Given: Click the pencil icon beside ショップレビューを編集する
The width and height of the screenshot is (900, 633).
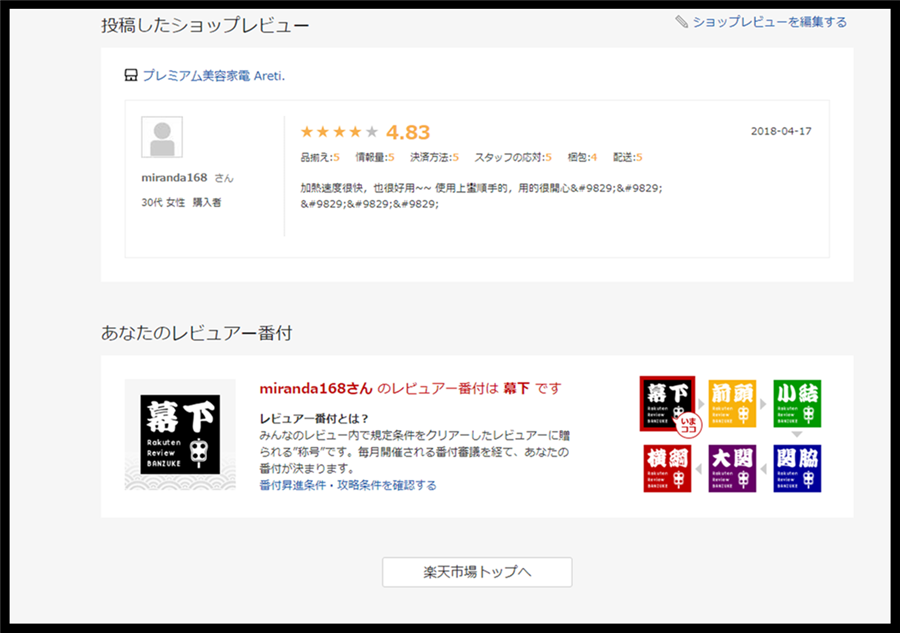Looking at the screenshot, I should pos(681,22).
